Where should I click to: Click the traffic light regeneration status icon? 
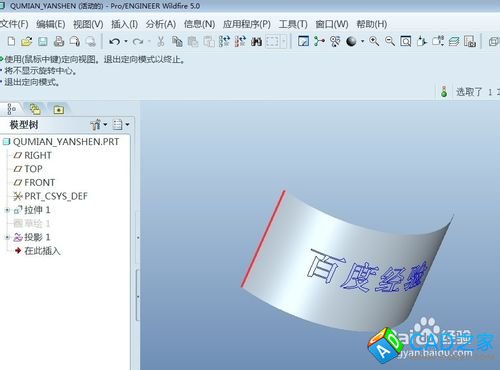(x=444, y=91)
